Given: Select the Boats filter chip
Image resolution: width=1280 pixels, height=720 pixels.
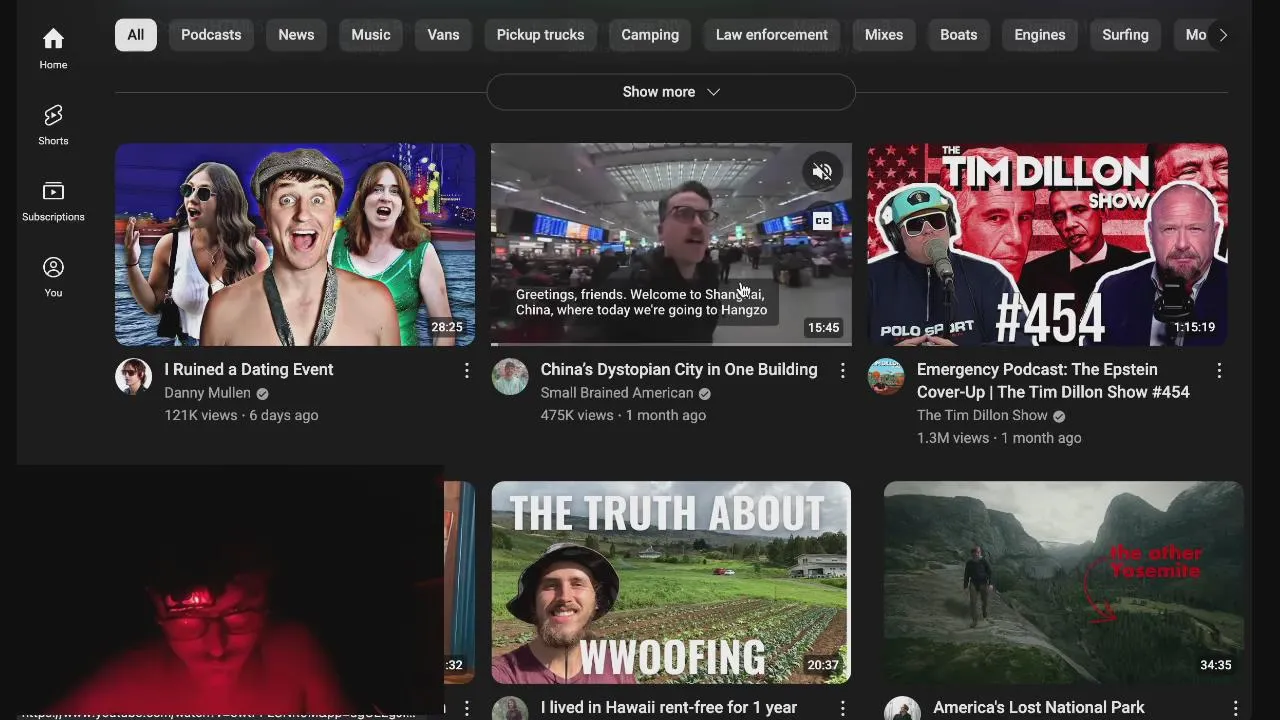Looking at the screenshot, I should coord(958,35).
